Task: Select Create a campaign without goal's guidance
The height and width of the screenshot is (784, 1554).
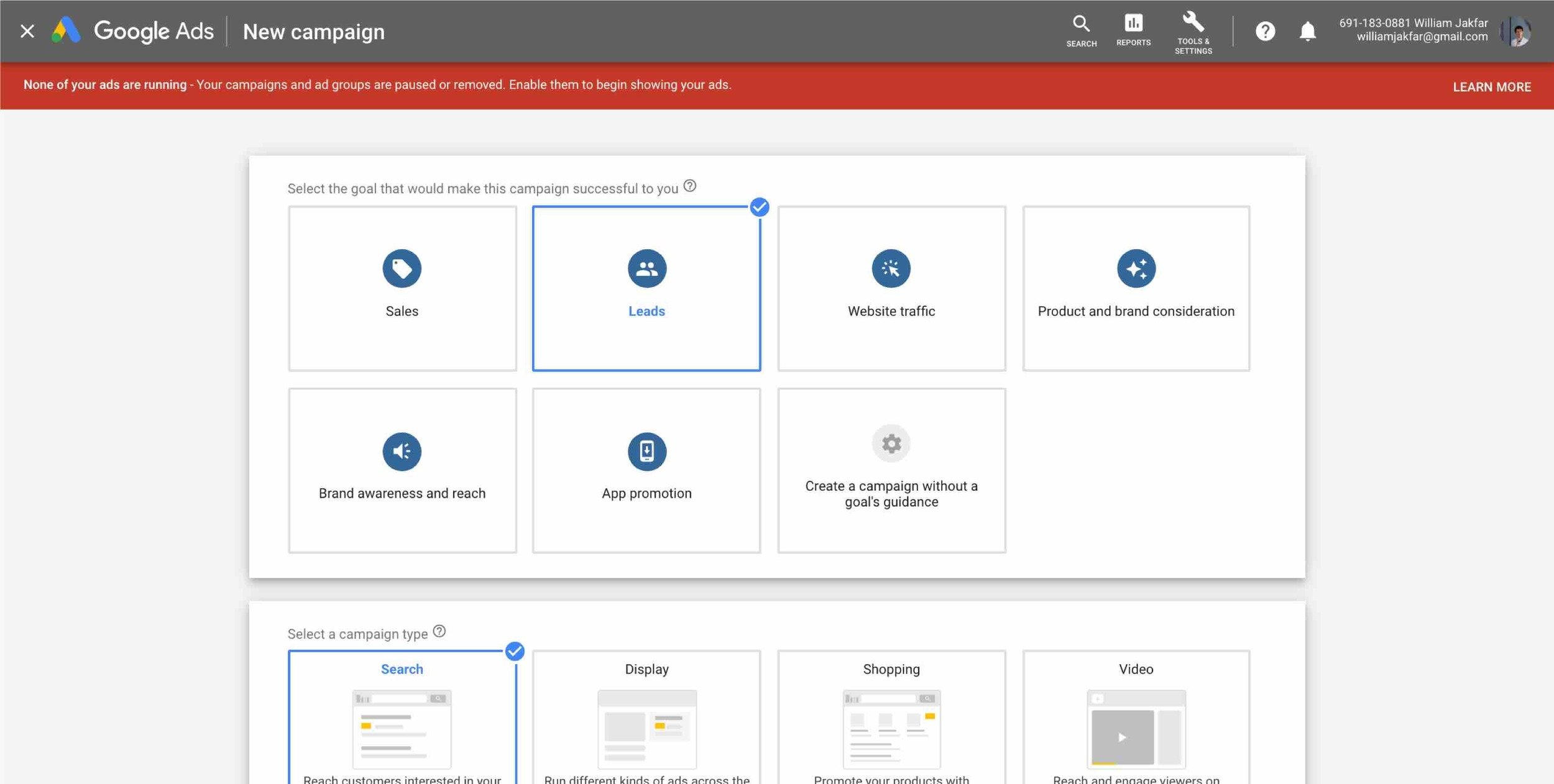Action: tap(891, 470)
